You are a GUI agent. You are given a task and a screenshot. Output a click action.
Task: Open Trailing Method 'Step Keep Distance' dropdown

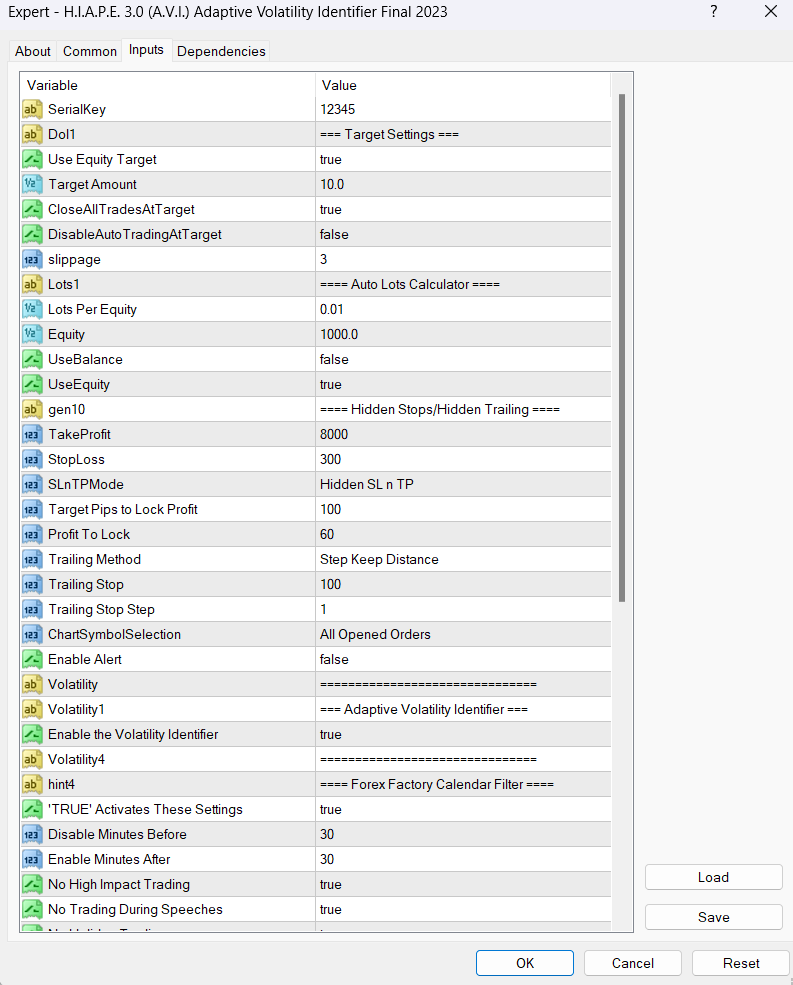(462, 560)
